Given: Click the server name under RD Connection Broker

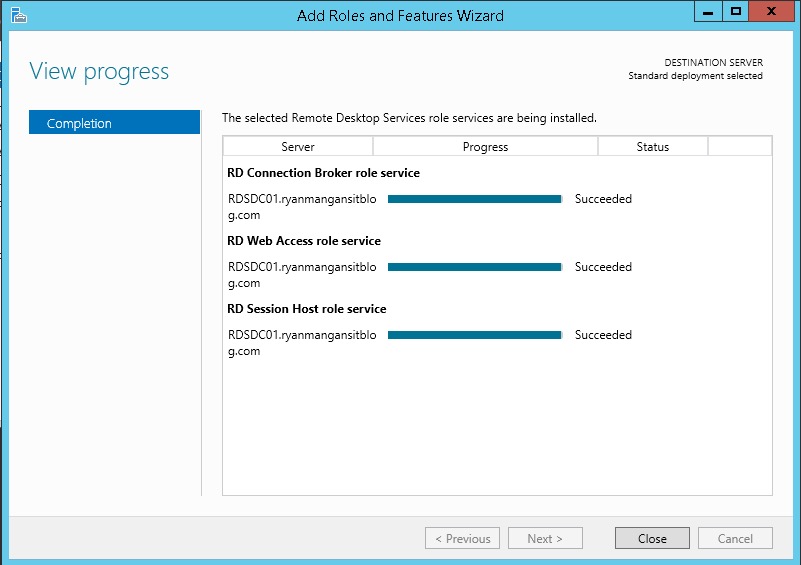Looking at the screenshot, I should [302, 207].
